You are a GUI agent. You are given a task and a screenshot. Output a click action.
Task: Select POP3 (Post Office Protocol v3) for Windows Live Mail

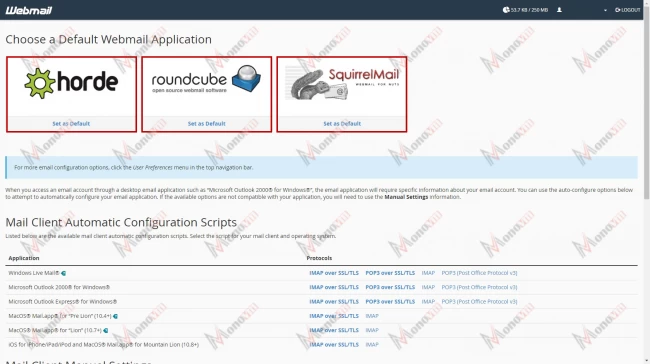[479, 273]
